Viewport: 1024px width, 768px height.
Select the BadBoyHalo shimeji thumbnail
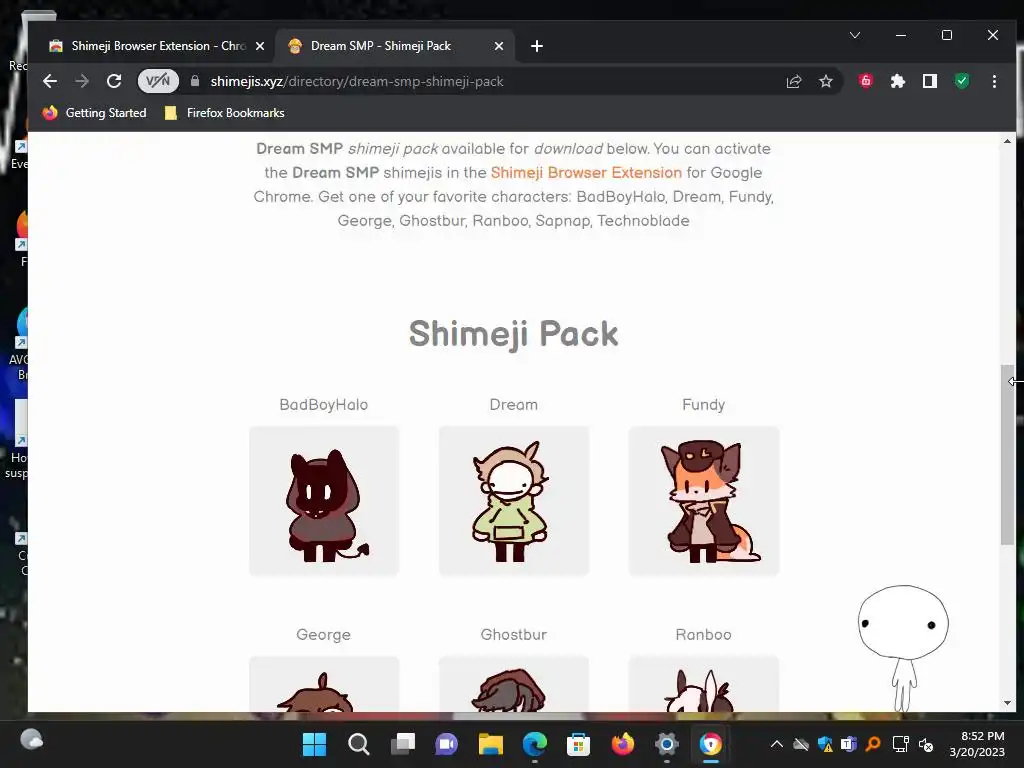(324, 501)
